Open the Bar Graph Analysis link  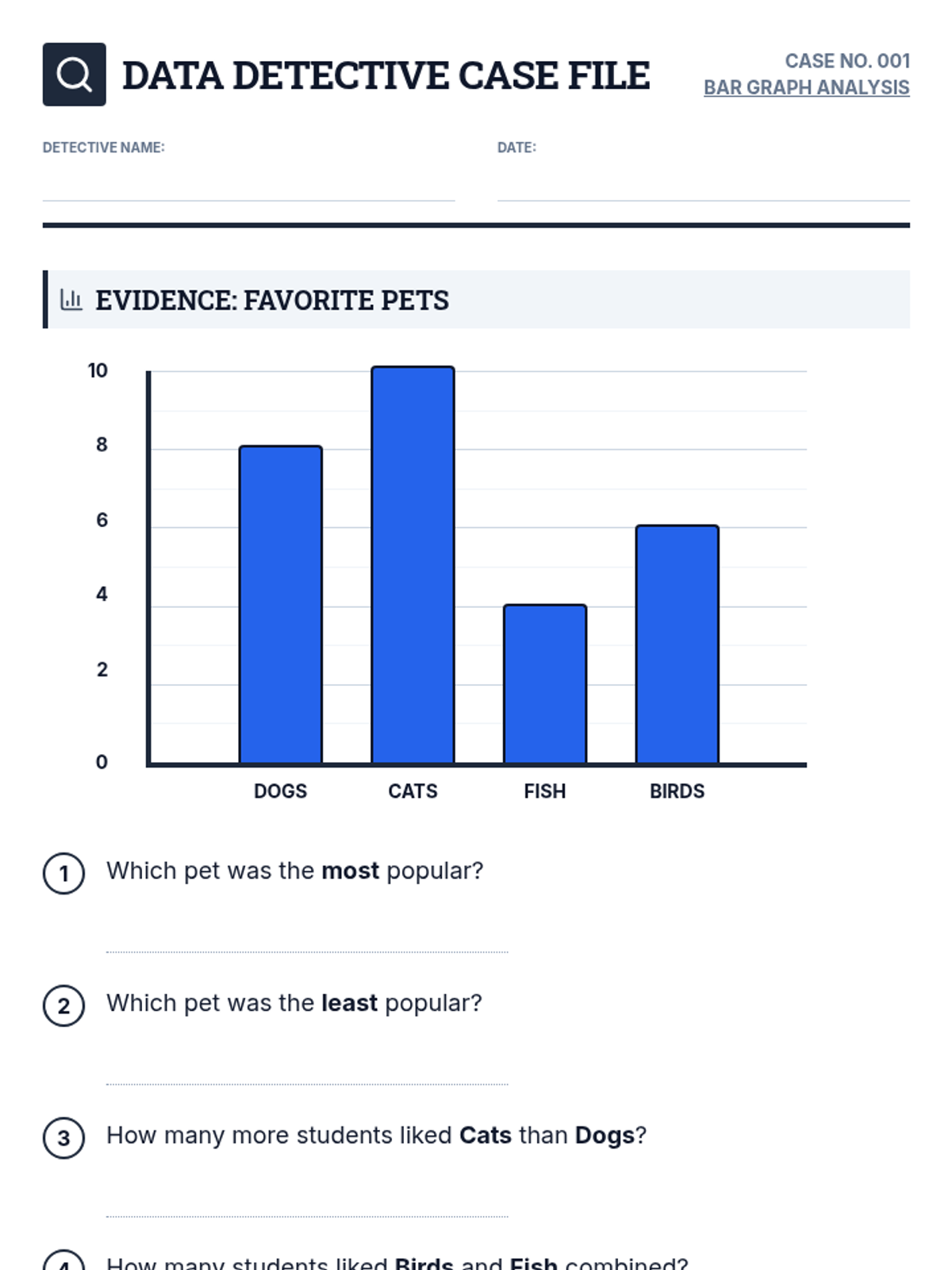pyautogui.click(x=806, y=87)
